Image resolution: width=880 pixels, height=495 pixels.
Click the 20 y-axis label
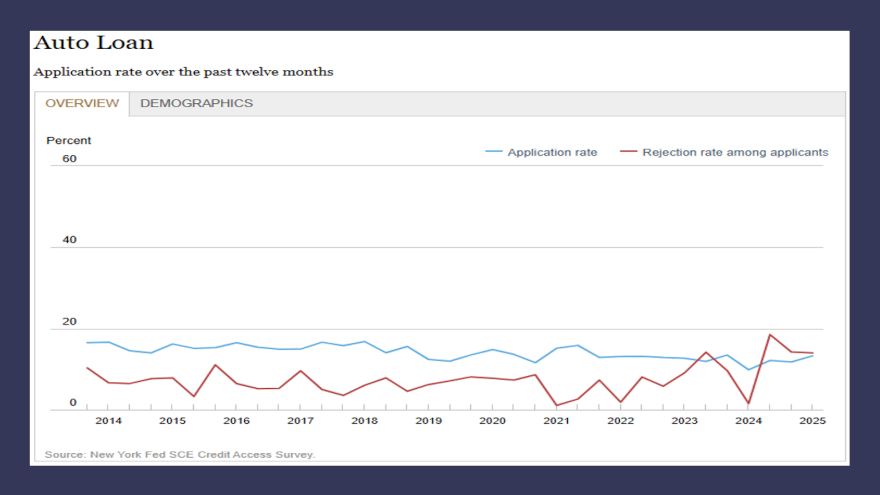tap(69, 322)
